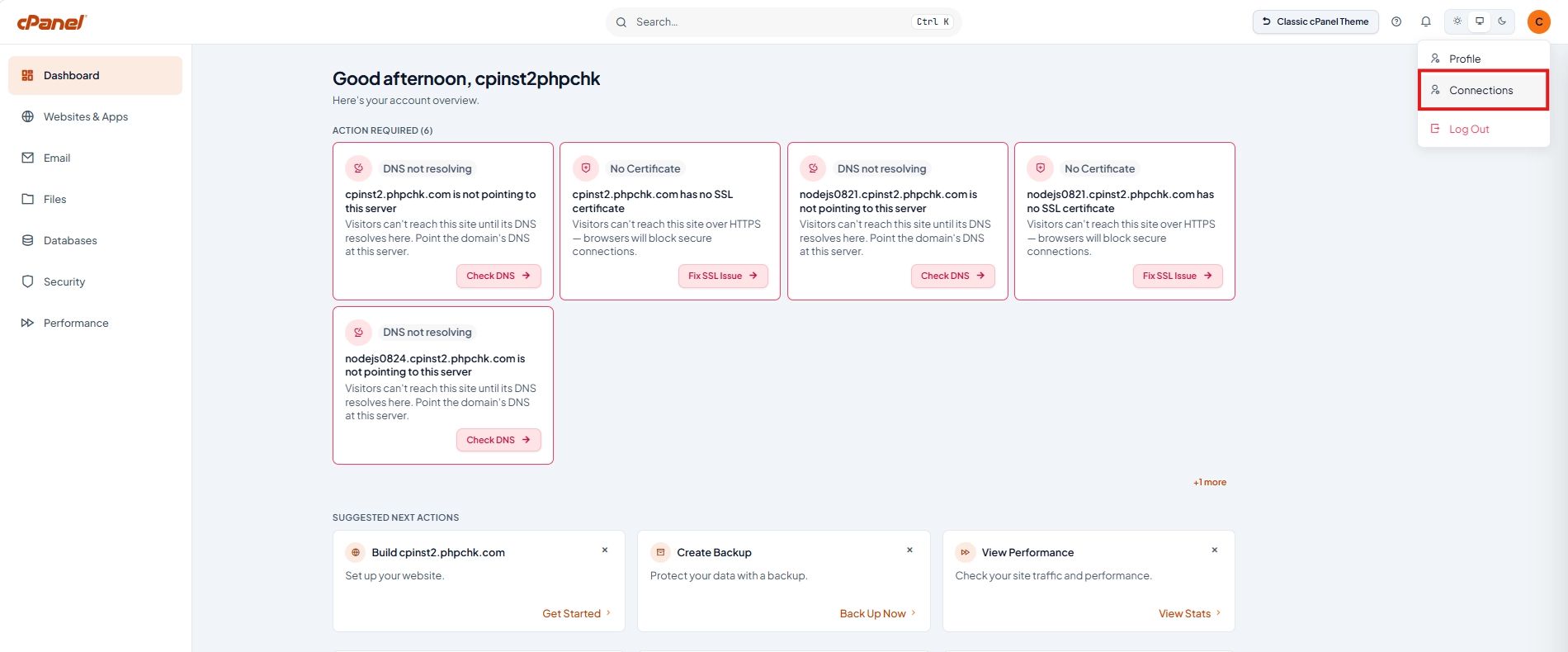Click the "Create Backup" card title
The width and height of the screenshot is (1568, 652).
click(714, 552)
